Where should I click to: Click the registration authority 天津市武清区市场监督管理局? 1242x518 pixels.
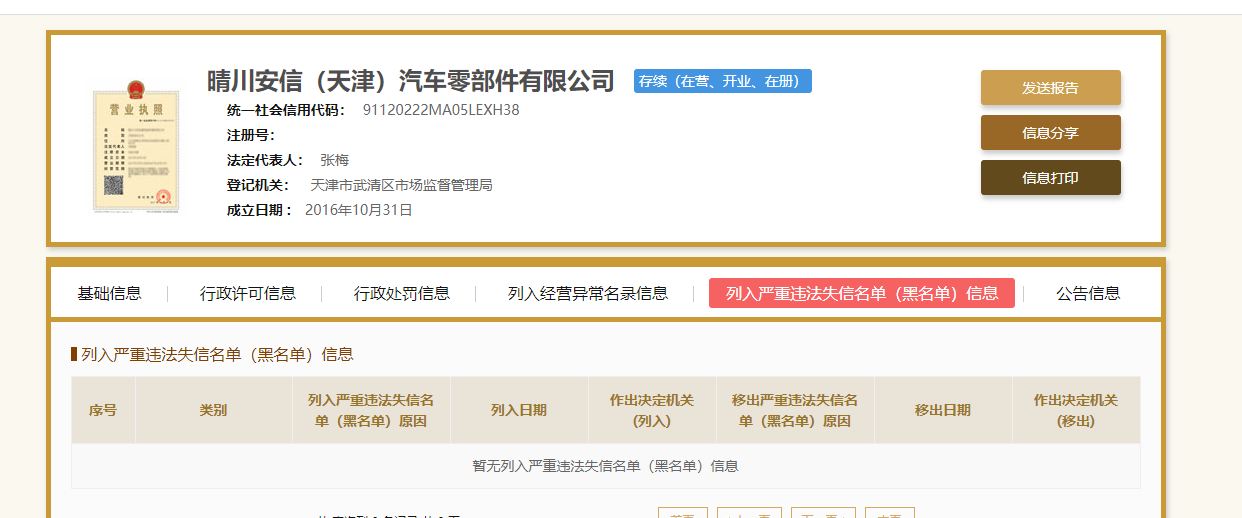(x=402, y=185)
